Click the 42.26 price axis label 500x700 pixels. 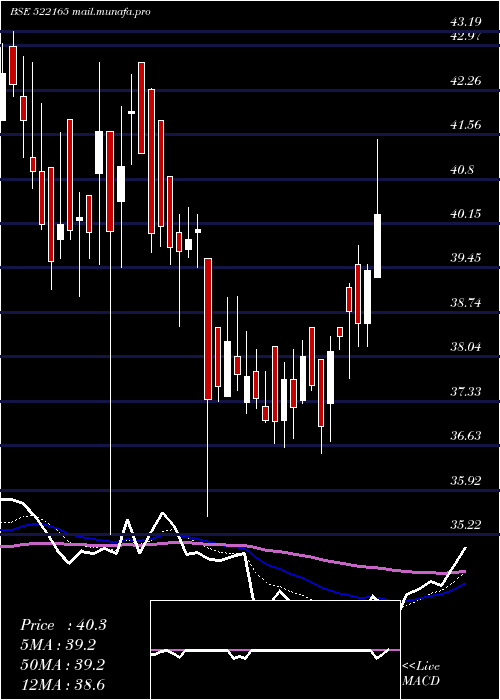tap(466, 81)
